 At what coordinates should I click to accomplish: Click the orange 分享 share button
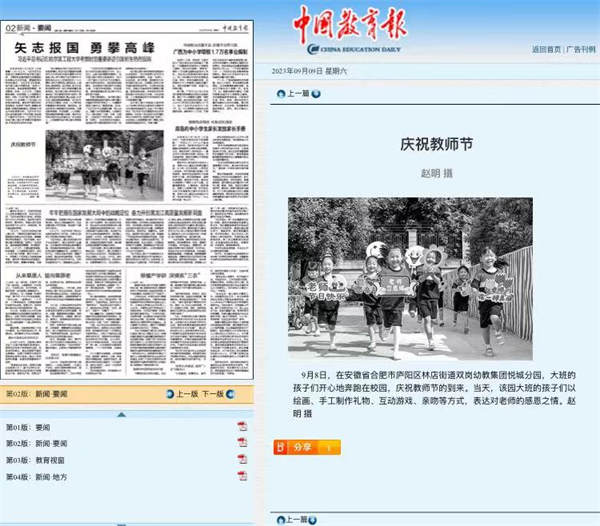tap(301, 447)
